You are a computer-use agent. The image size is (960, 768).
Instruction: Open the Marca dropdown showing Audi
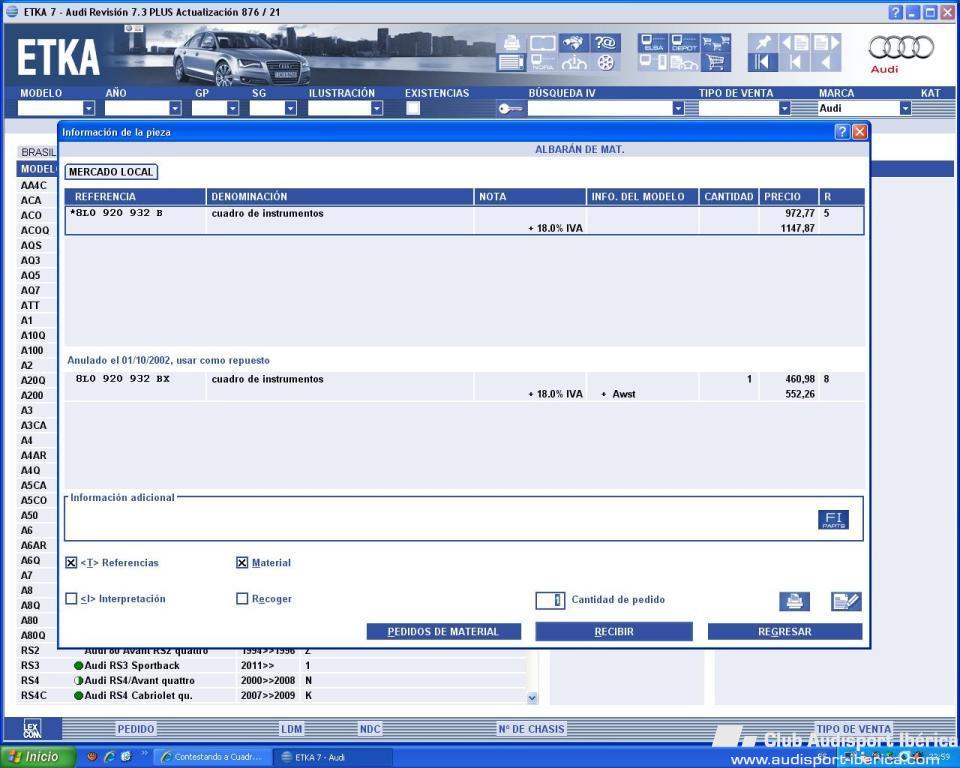[x=906, y=108]
